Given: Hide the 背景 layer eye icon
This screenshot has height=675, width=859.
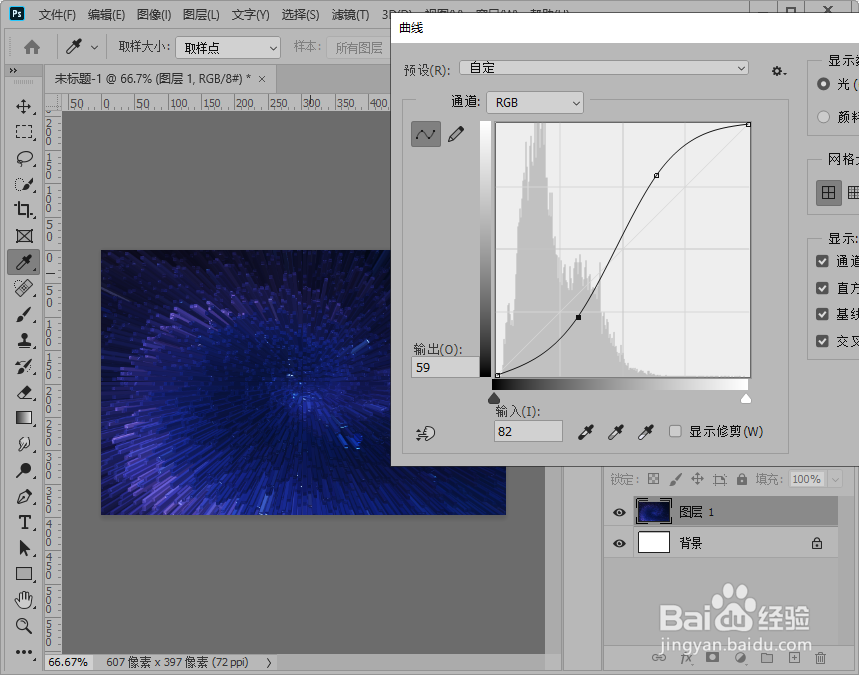Looking at the screenshot, I should click(619, 544).
